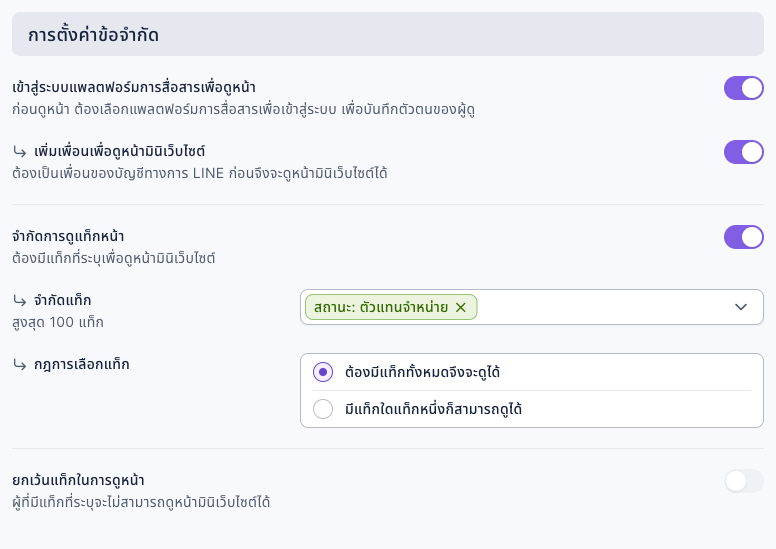
Task: Select ต้องมีแท็กทั้งหมดจึงจะดูได้ radio option
Action: [x=323, y=372]
